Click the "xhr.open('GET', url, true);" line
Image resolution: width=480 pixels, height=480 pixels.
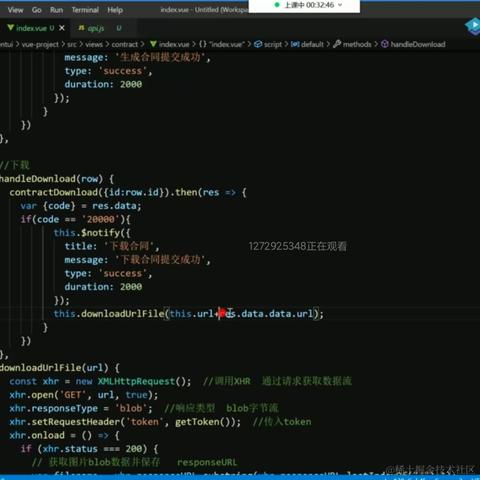[84, 395]
